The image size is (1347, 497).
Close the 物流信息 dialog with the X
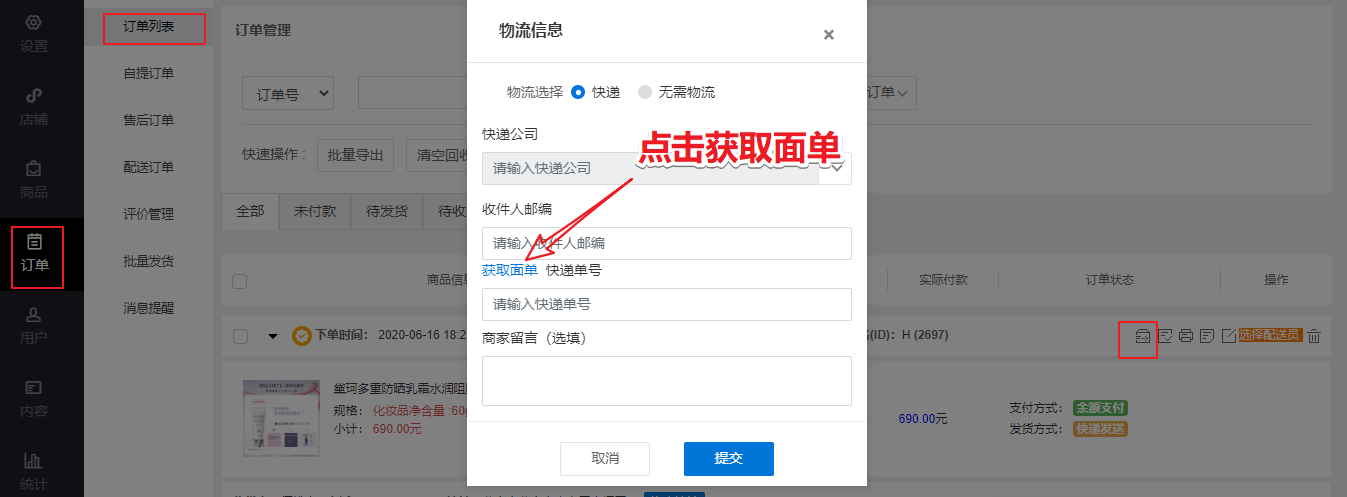(x=828, y=35)
